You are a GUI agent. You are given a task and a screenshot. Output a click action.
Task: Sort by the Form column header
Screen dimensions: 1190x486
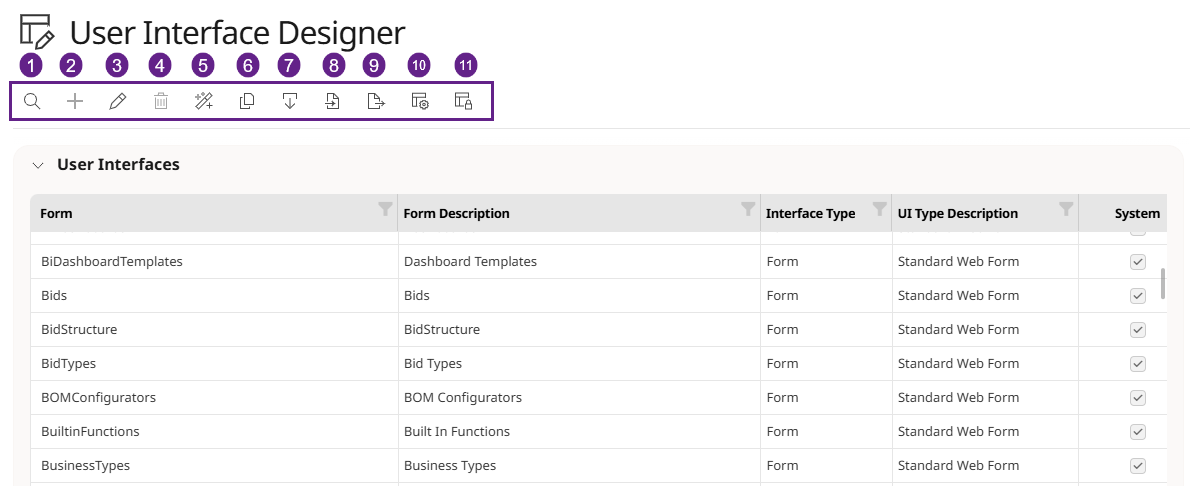[56, 213]
